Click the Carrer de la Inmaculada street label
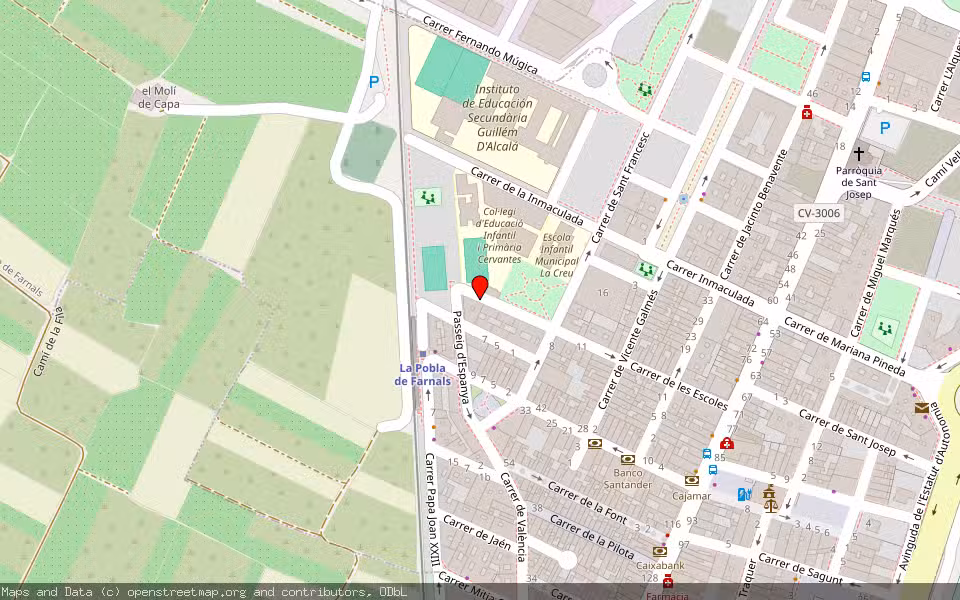 [x=527, y=196]
